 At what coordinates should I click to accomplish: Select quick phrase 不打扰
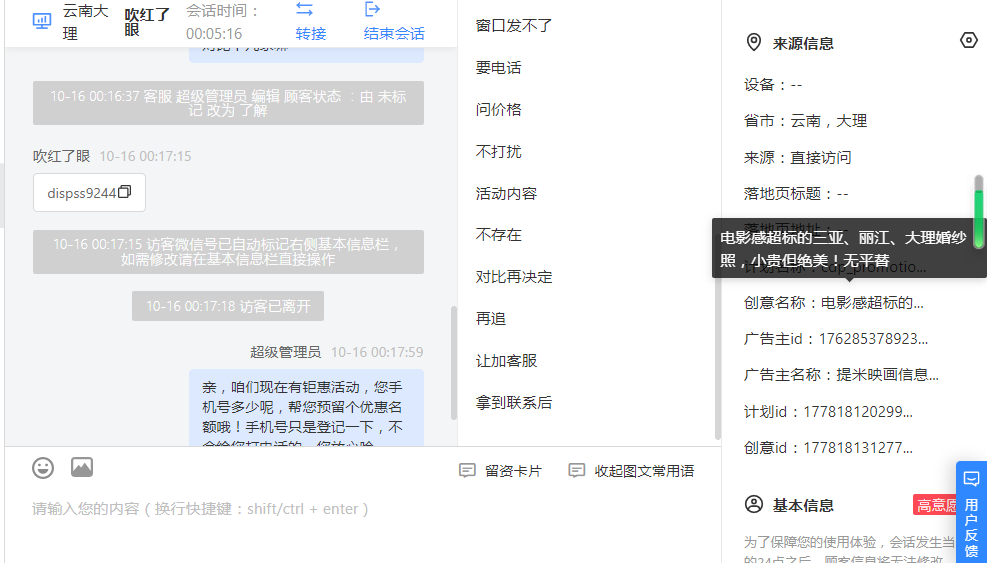tap(499, 152)
